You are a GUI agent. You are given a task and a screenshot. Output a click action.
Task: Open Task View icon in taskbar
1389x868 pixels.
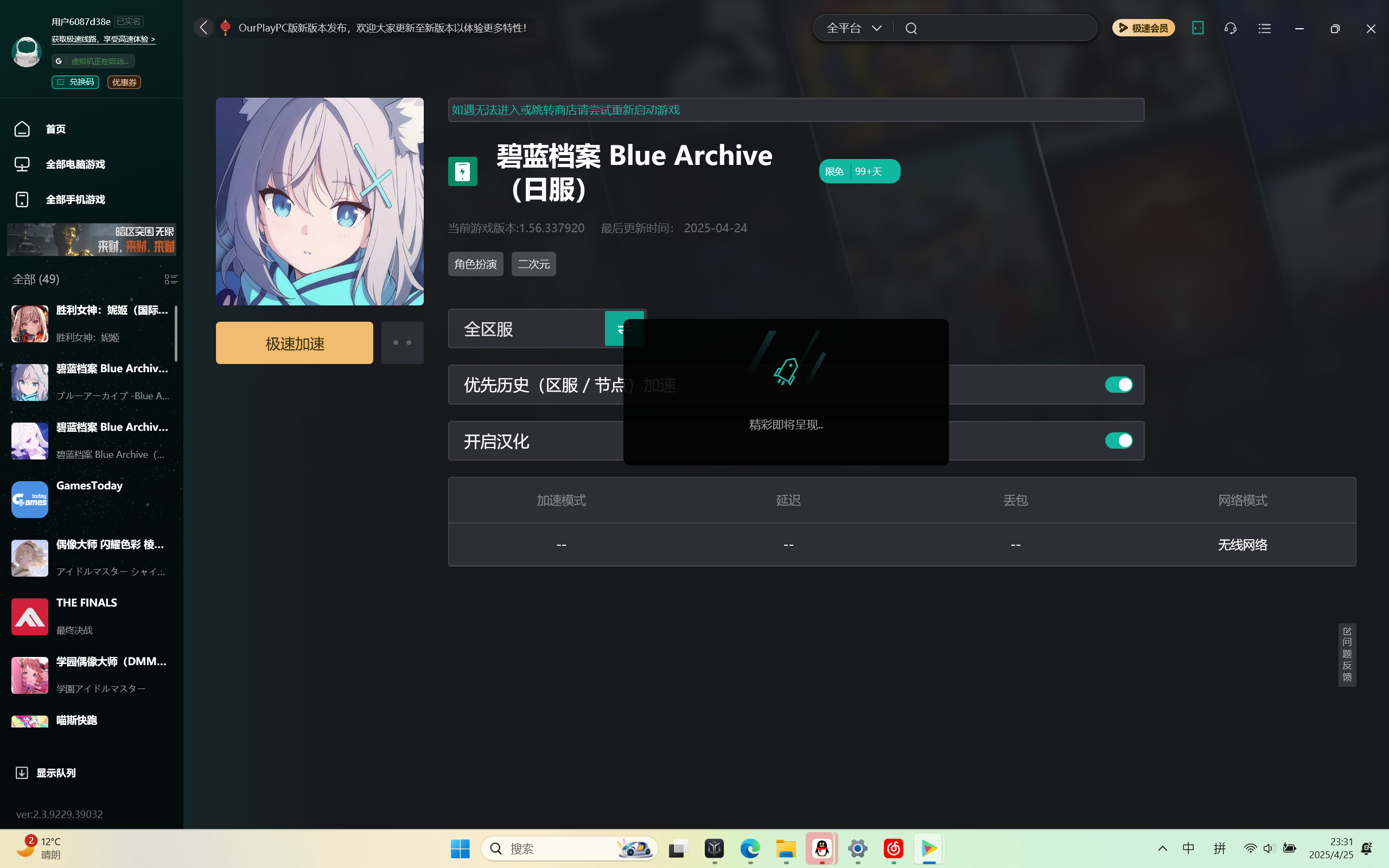tap(678, 848)
